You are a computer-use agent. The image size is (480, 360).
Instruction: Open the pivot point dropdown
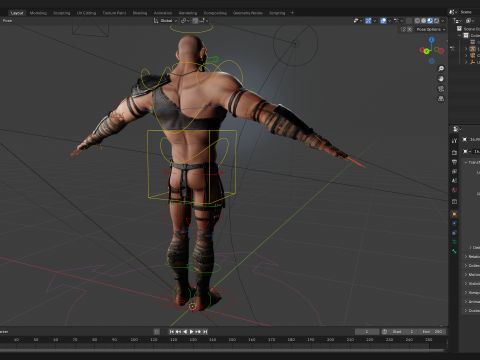[185, 21]
